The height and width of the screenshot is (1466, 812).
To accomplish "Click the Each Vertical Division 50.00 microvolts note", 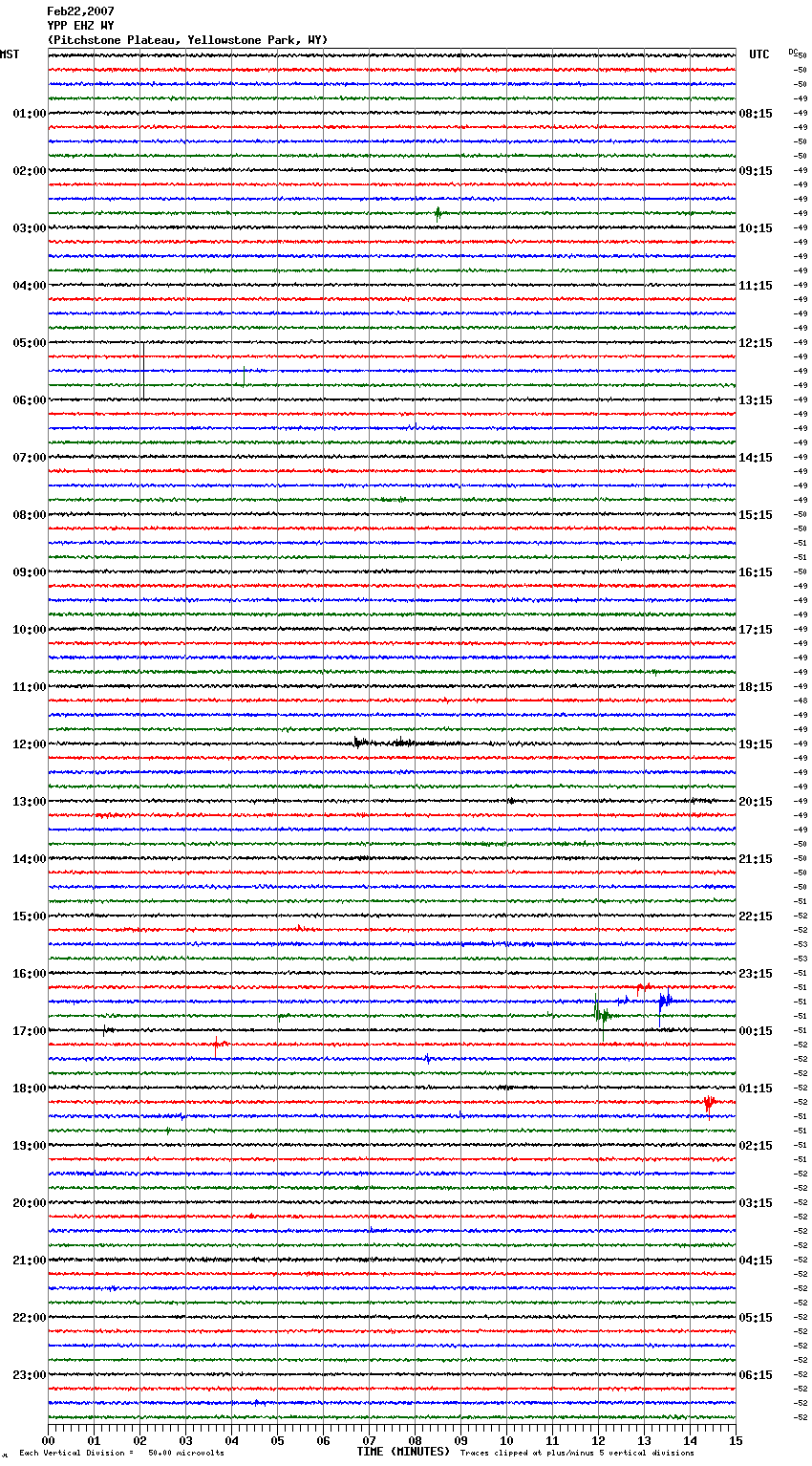I will [x=122, y=1453].
